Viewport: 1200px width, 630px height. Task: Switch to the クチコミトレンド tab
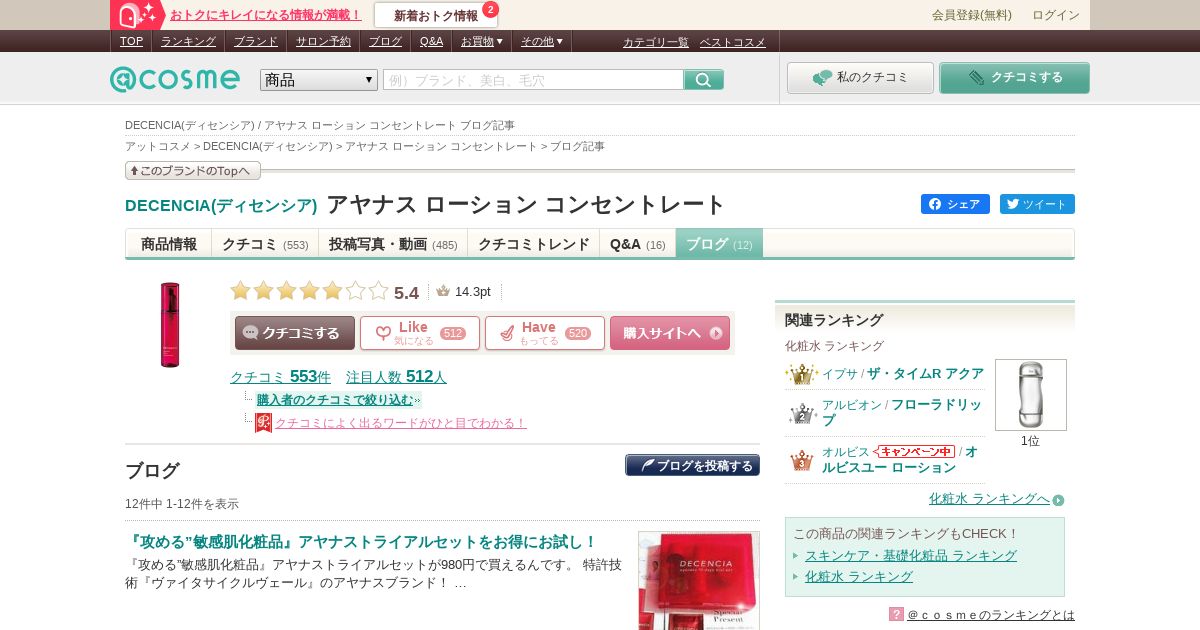534,244
